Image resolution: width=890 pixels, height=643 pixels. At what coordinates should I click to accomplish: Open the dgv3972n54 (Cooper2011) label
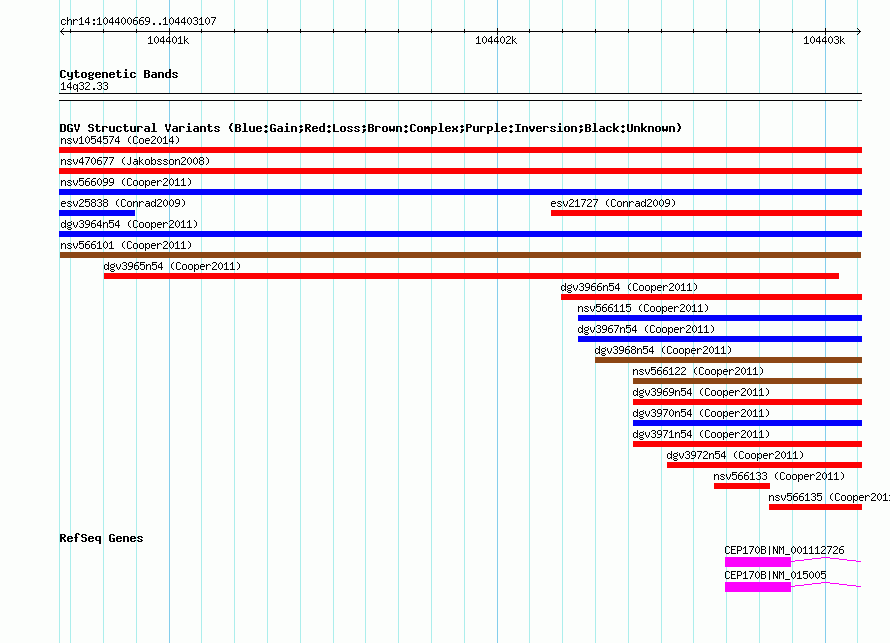(x=735, y=455)
